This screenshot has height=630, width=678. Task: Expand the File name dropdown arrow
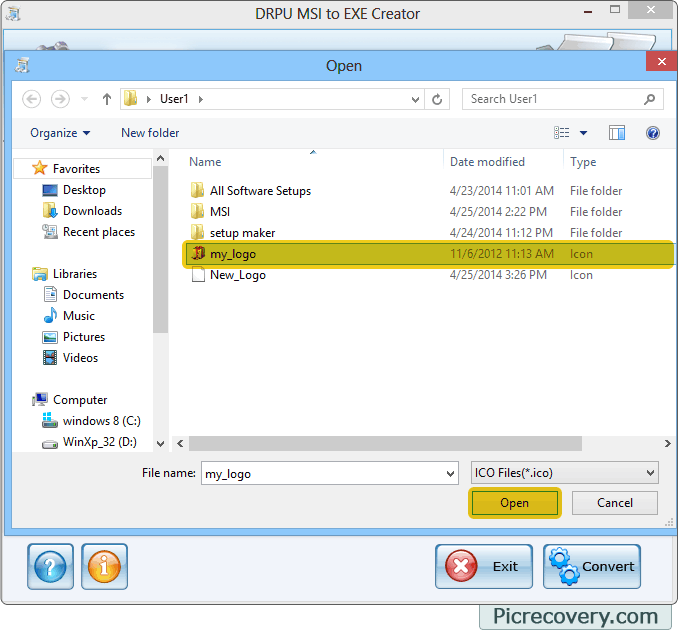click(x=450, y=473)
